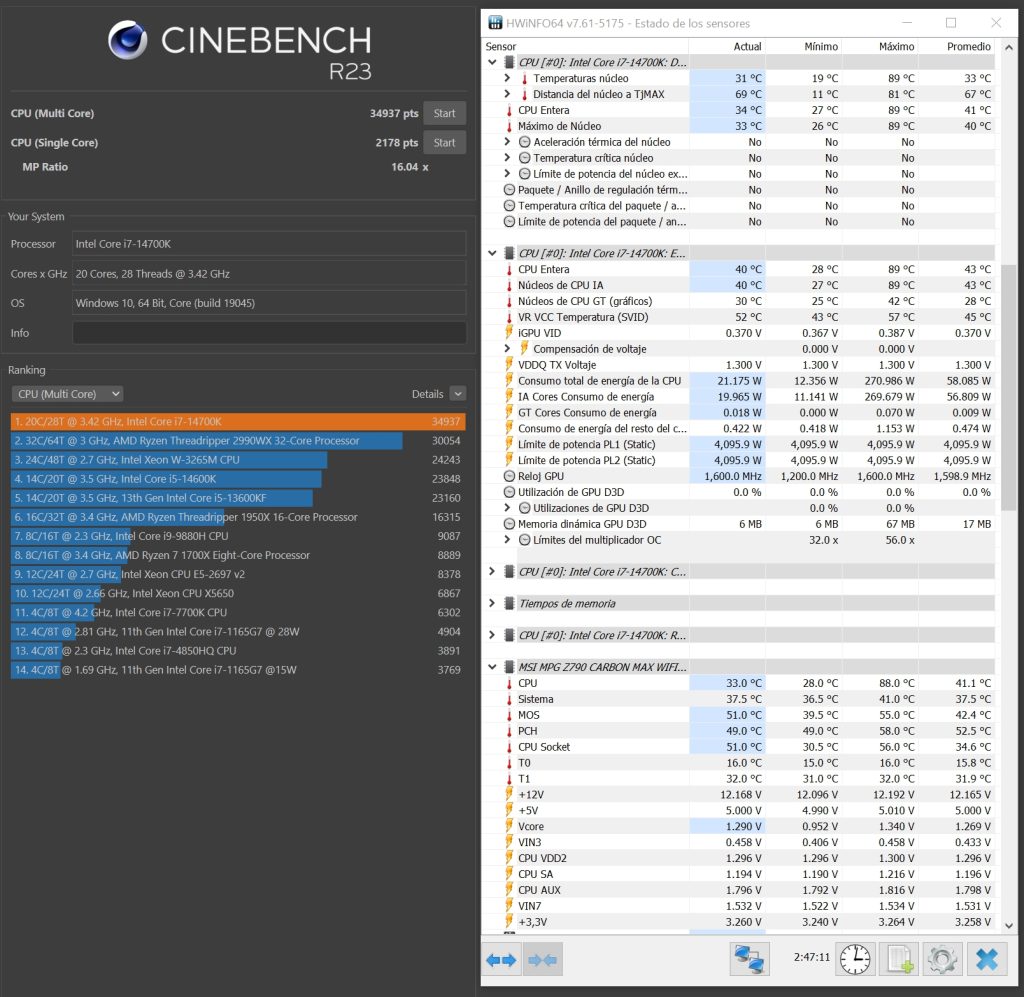Click the Mínimo column header
The width and height of the screenshot is (1024, 997).
click(821, 46)
